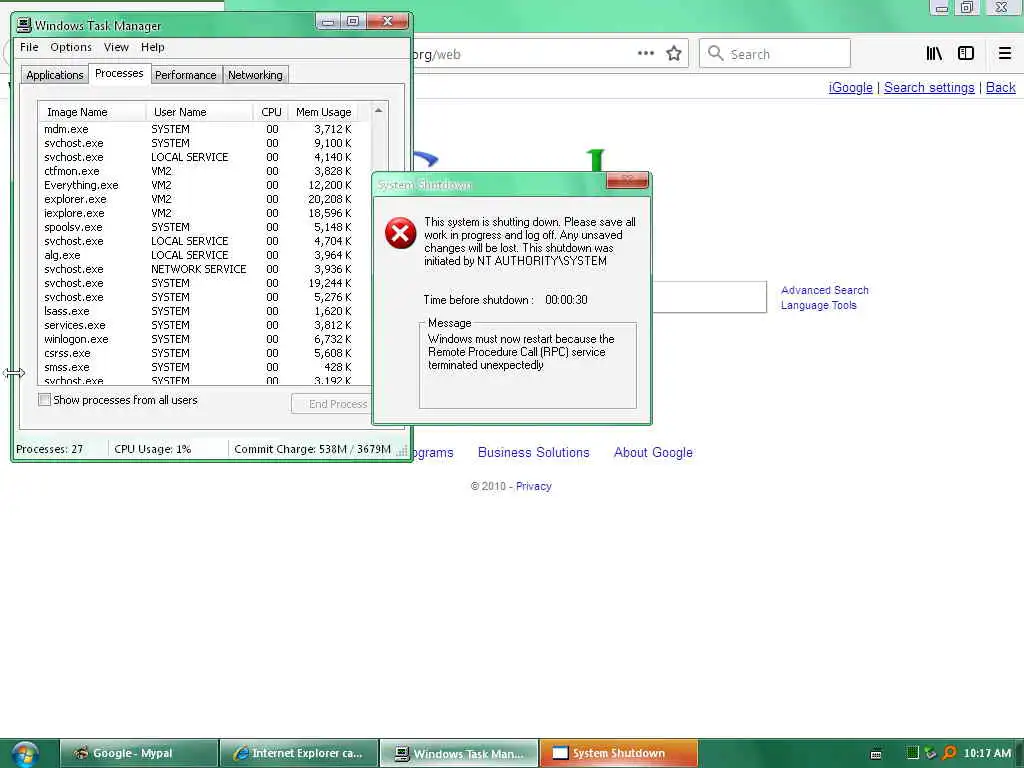Select the ctfmon.exe process row
The height and width of the screenshot is (768, 1024).
[204, 171]
